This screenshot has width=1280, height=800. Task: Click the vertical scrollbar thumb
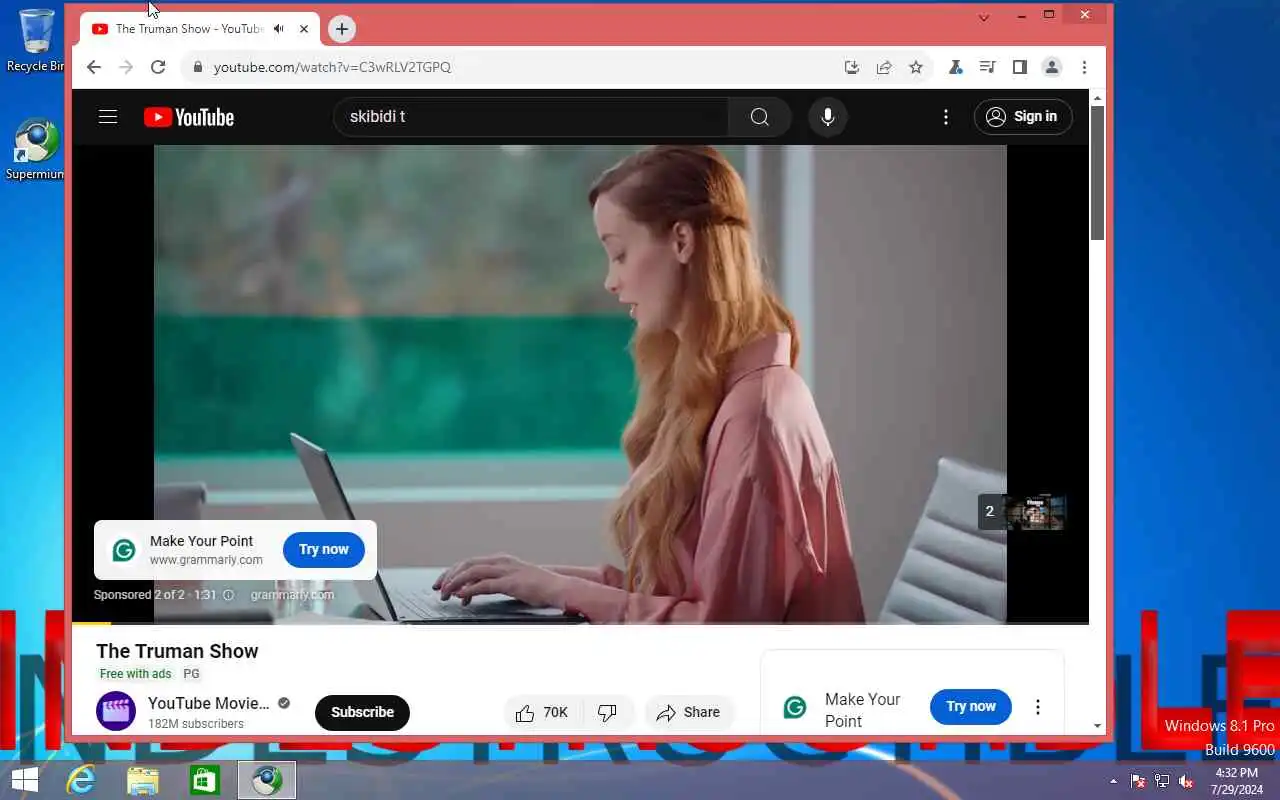click(x=1097, y=172)
